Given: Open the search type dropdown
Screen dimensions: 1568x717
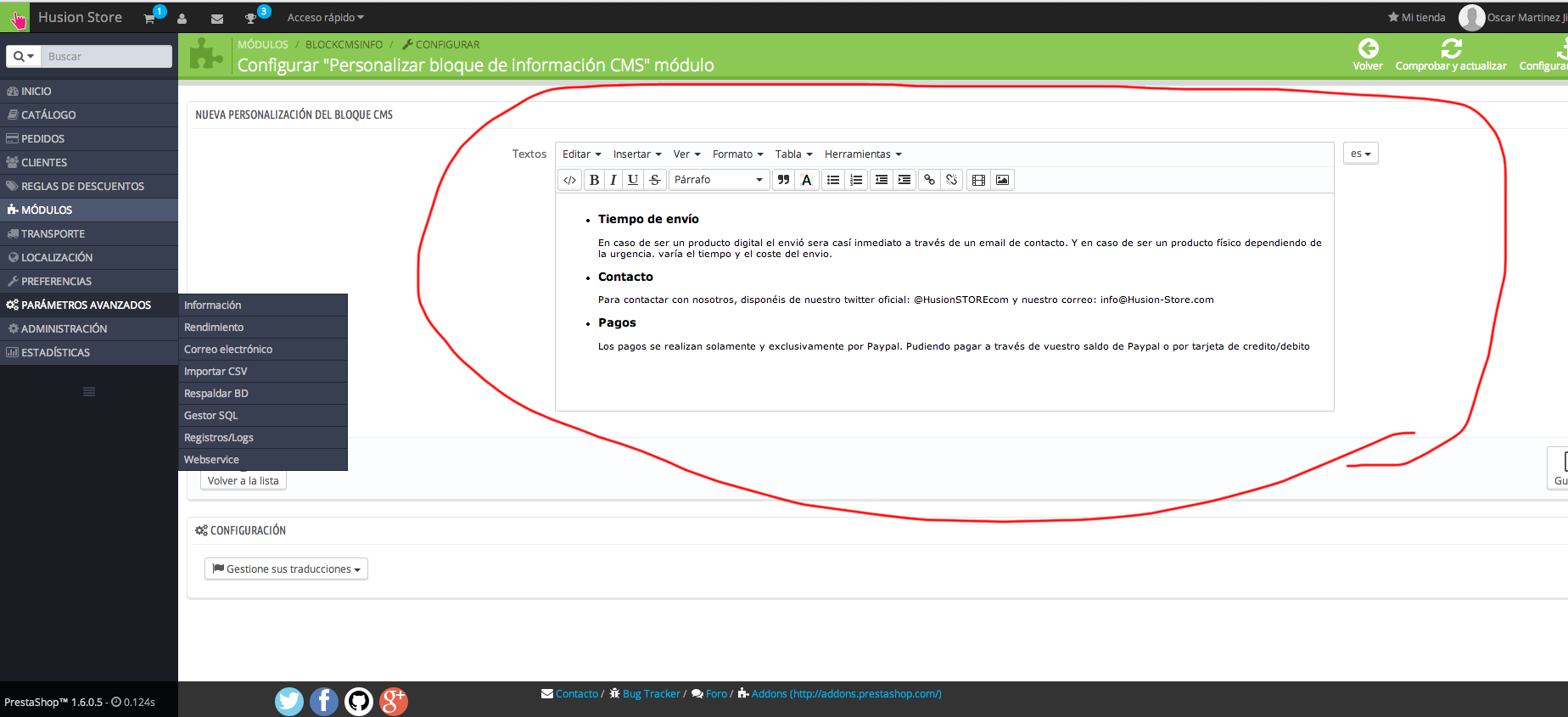Looking at the screenshot, I should coord(24,56).
